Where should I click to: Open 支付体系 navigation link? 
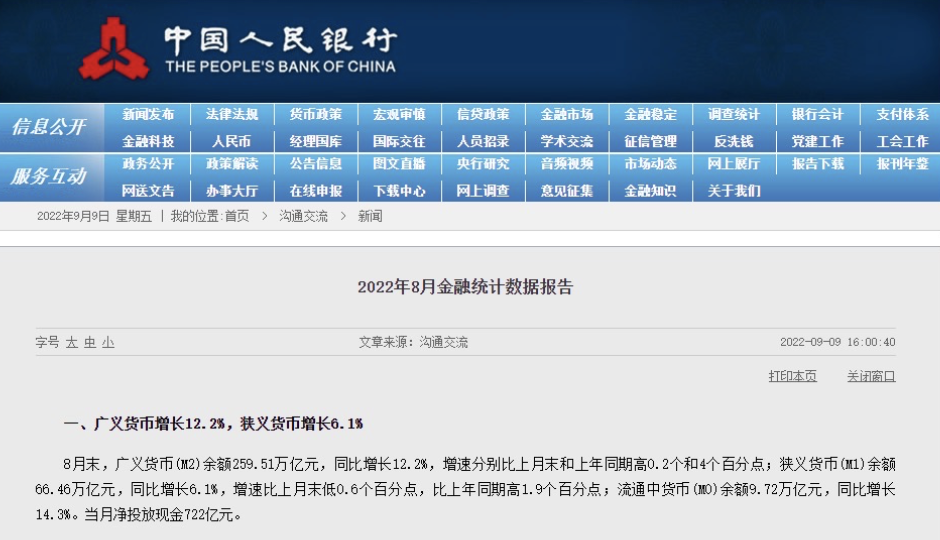click(902, 114)
